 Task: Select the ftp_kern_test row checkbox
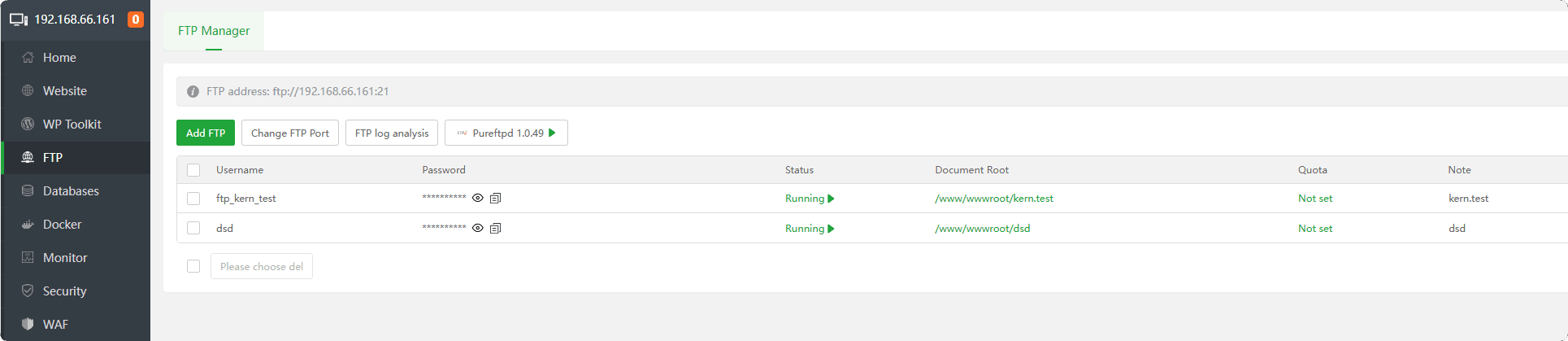193,199
